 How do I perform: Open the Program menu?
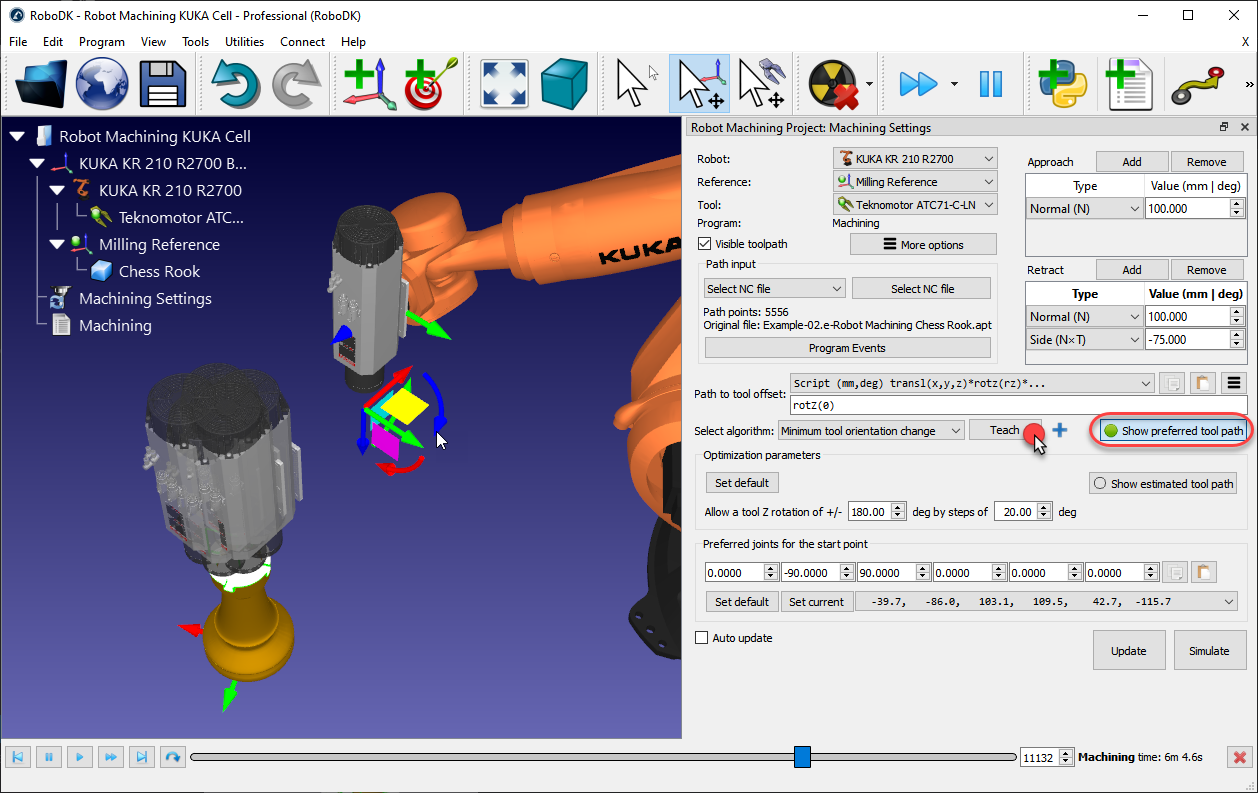coord(101,42)
